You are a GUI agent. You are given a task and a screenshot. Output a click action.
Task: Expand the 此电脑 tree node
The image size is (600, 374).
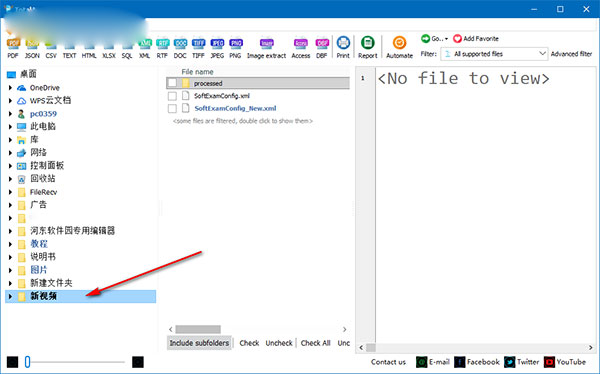click(x=10, y=126)
